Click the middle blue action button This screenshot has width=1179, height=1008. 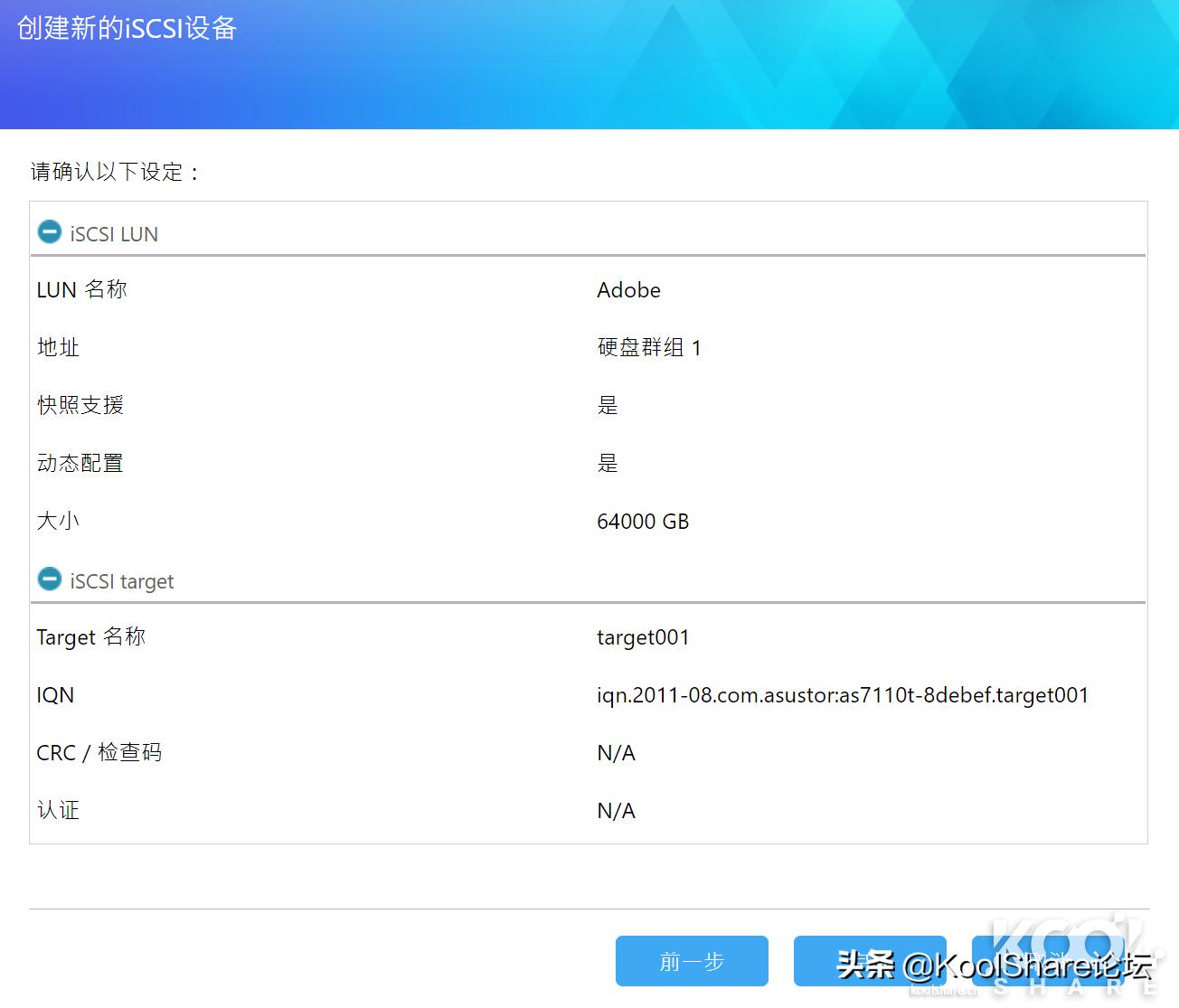tap(870, 961)
